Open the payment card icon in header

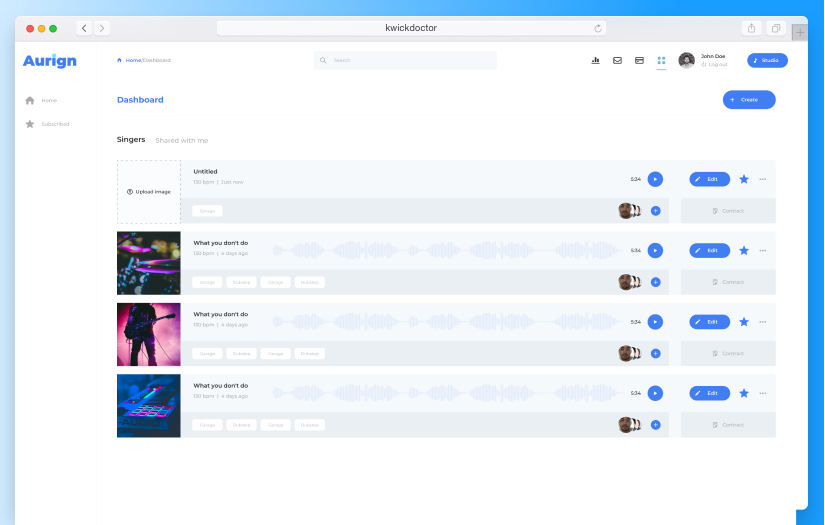pyautogui.click(x=639, y=60)
